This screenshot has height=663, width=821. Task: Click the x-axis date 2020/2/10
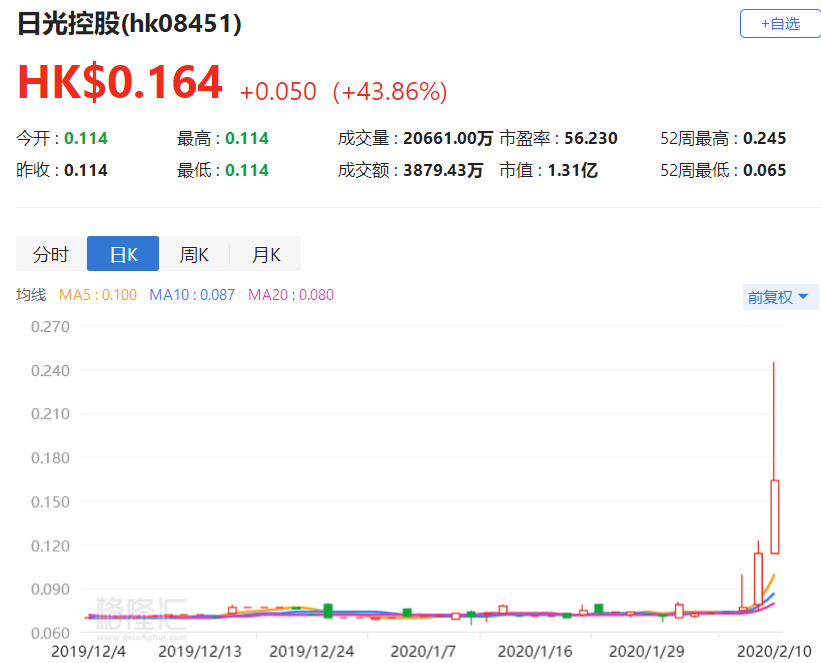[x=774, y=651]
